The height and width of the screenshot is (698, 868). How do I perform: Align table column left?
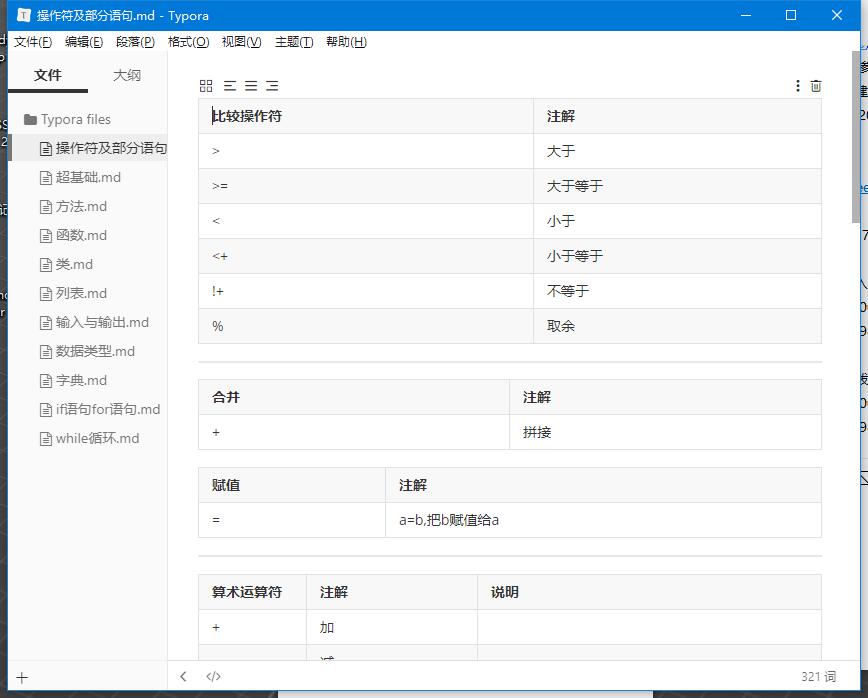[x=230, y=86]
